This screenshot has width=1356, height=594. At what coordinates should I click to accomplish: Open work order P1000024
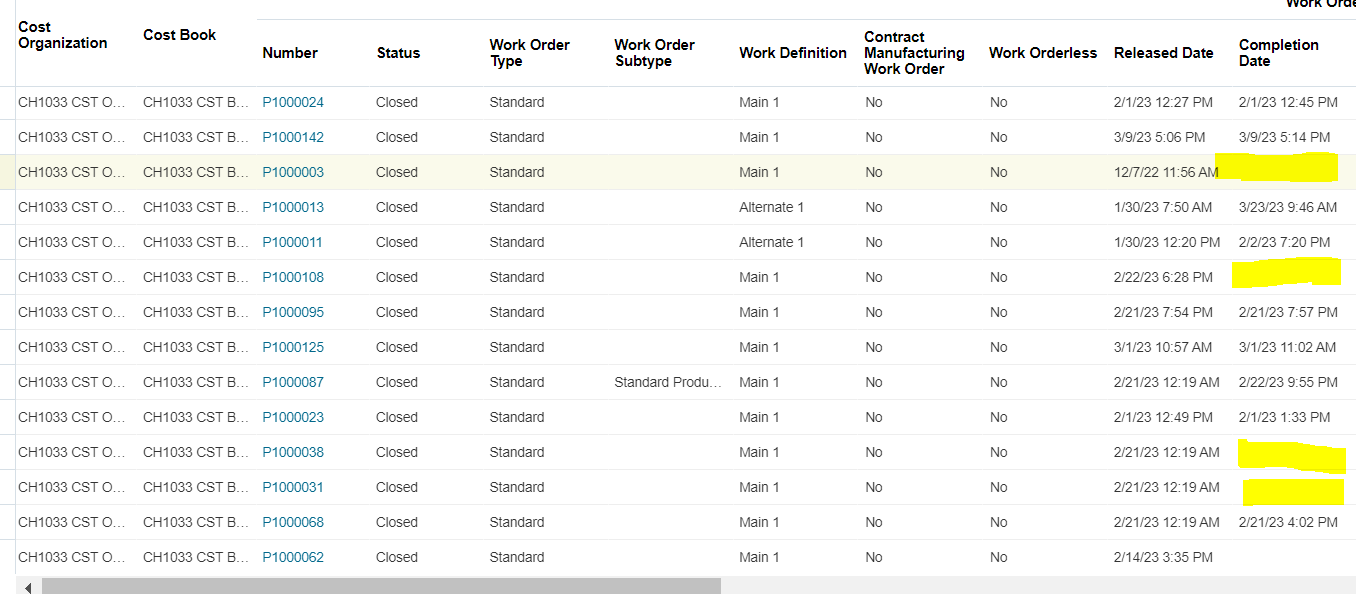[x=293, y=102]
